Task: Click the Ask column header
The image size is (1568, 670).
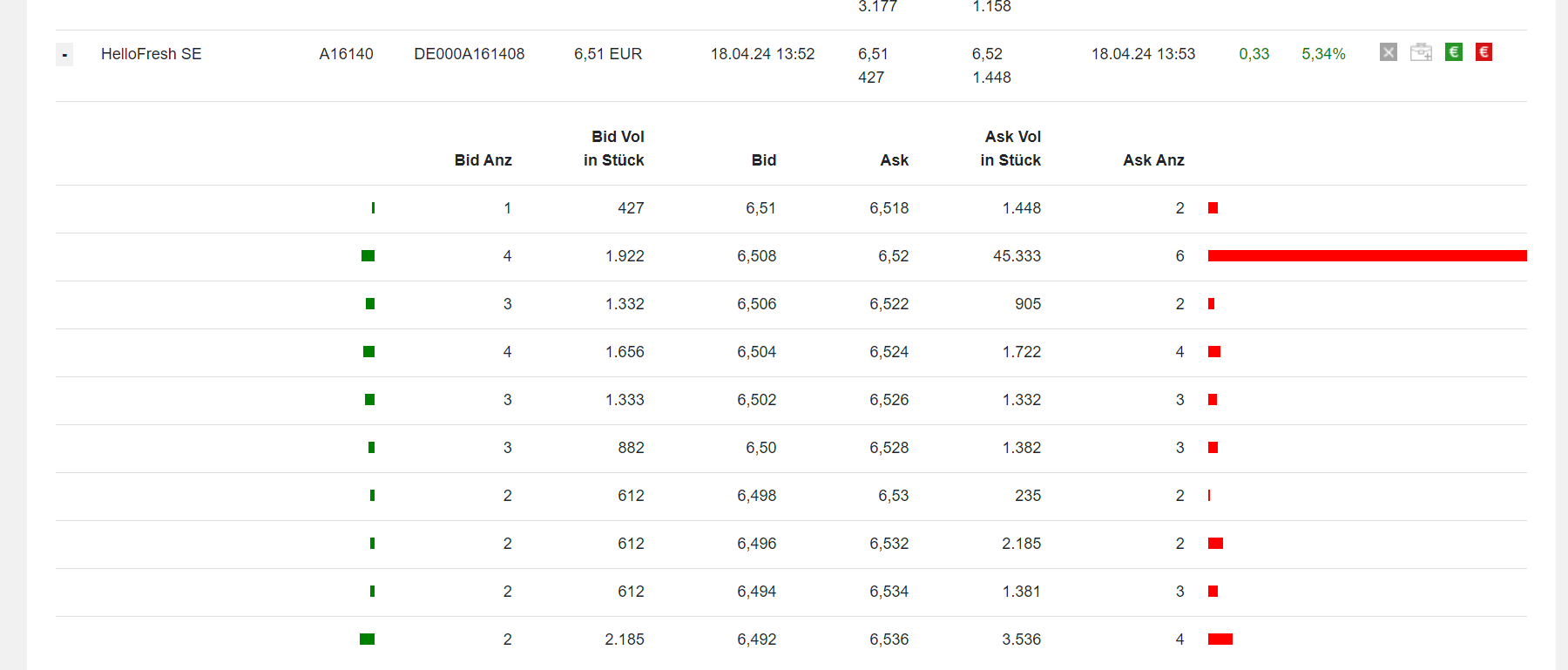Action: [894, 160]
